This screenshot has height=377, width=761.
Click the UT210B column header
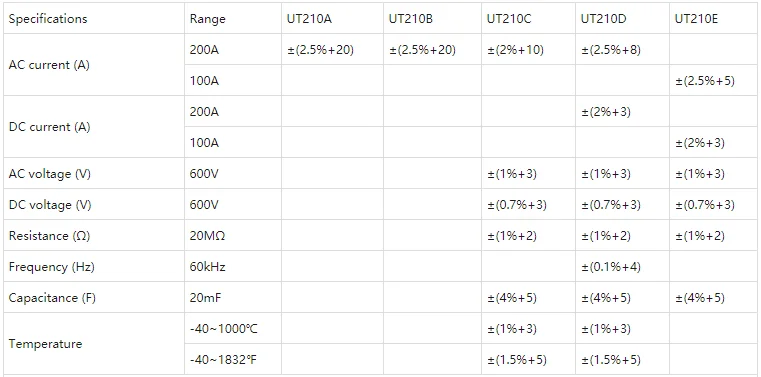pos(411,19)
